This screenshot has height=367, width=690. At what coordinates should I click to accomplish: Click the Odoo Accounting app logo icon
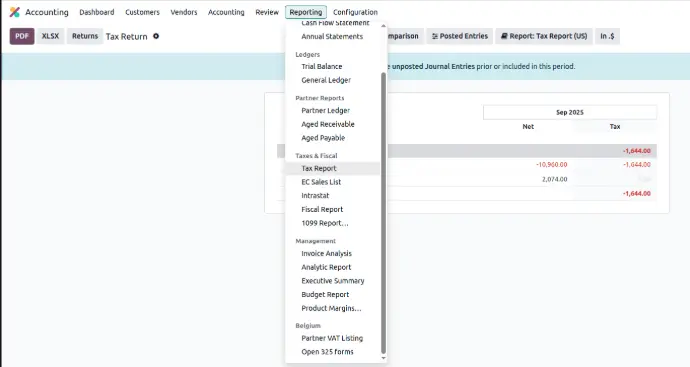coord(15,12)
